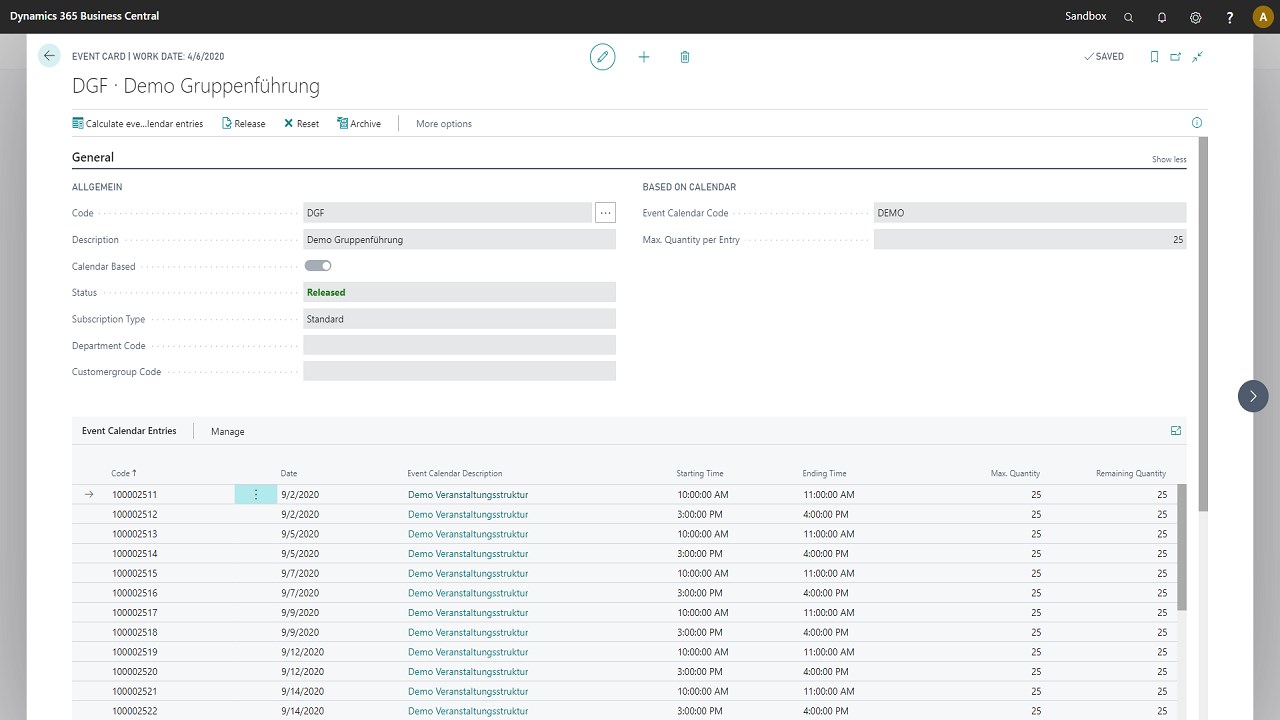This screenshot has height=720, width=1280.
Task: Open the settings gear
Action: [1196, 17]
